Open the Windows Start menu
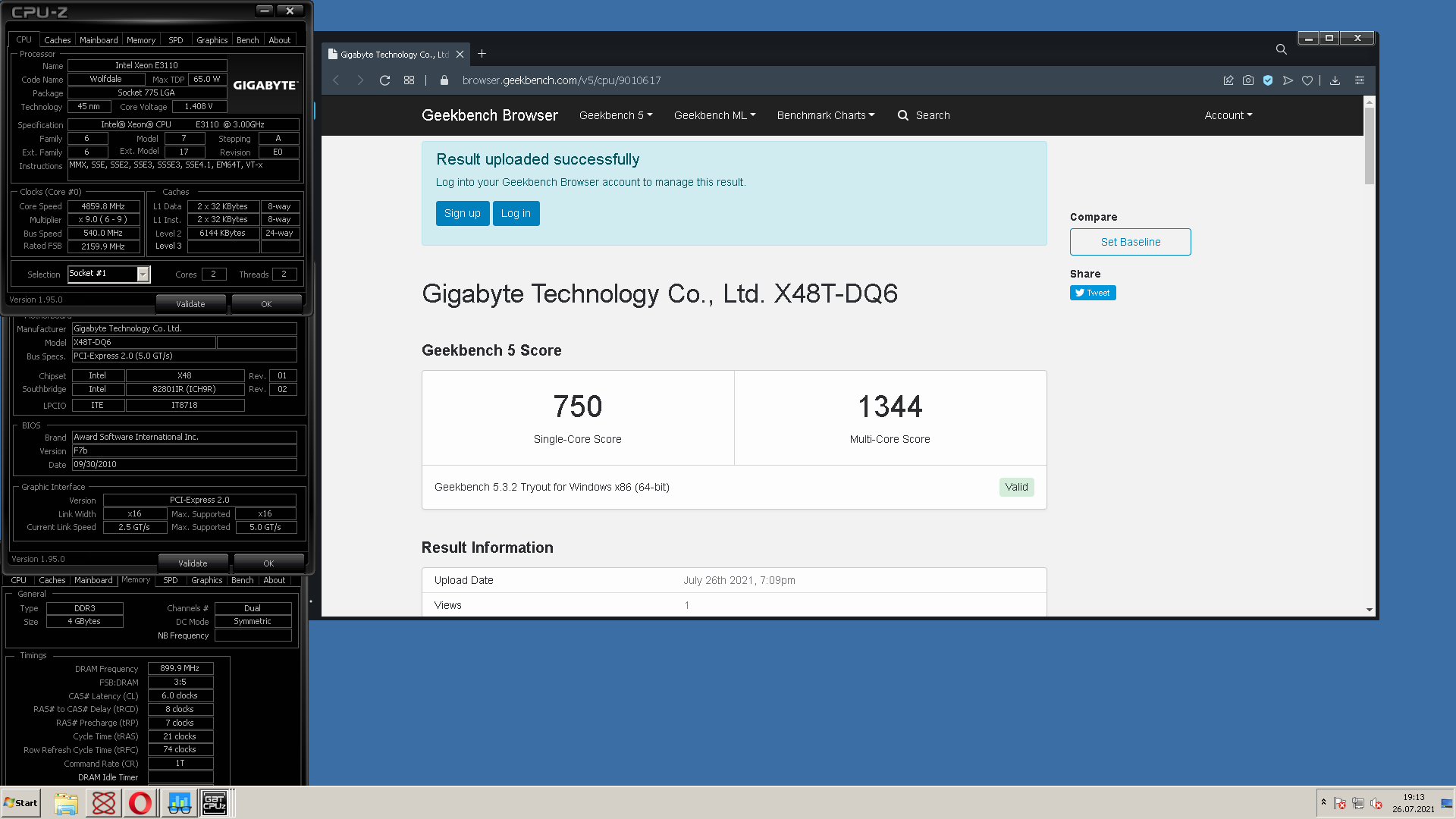The width and height of the screenshot is (1456, 819). (x=20, y=803)
